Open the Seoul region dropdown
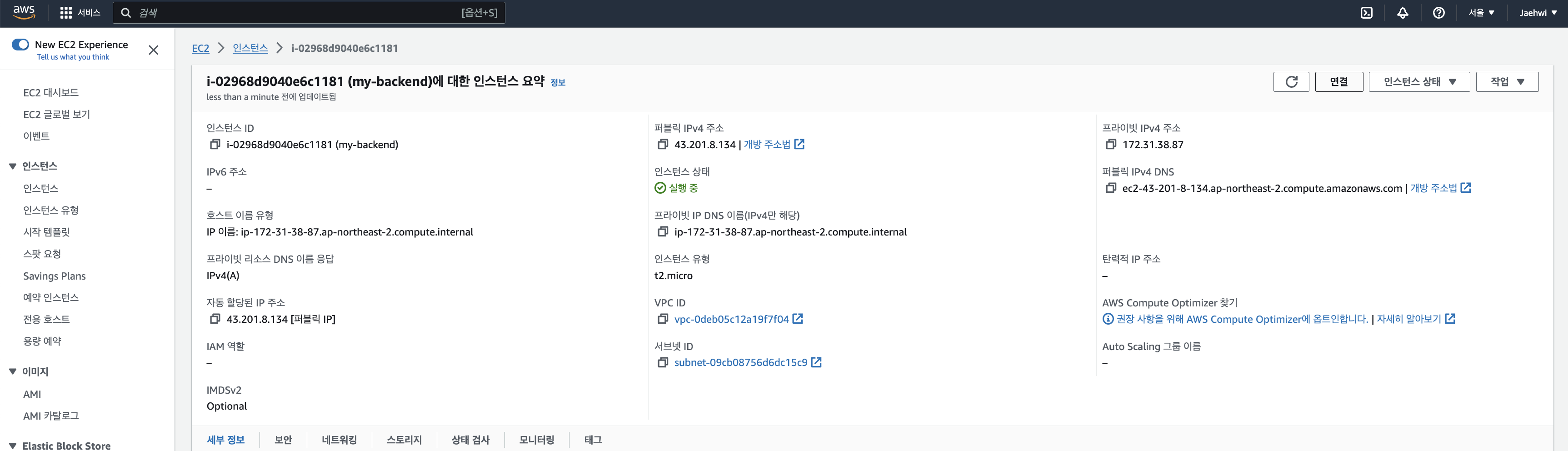The width and height of the screenshot is (1568, 451). coord(1481,13)
